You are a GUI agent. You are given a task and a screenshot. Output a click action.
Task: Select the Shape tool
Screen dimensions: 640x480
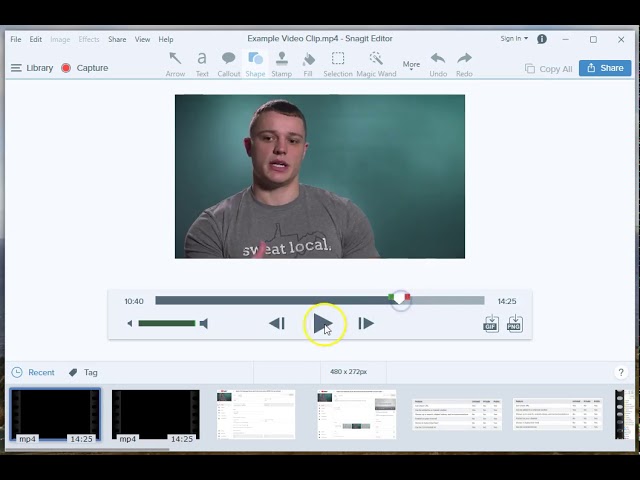pos(256,64)
